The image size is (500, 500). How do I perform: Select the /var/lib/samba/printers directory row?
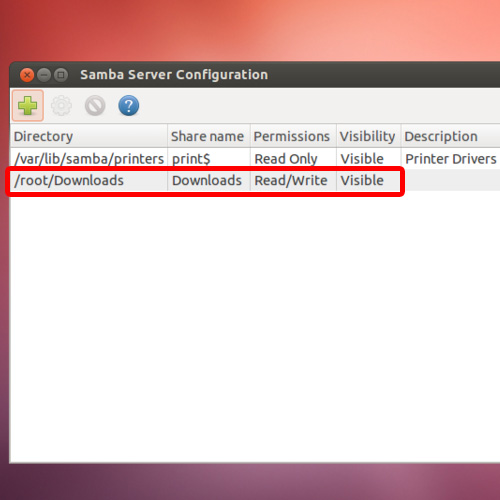click(x=255, y=159)
